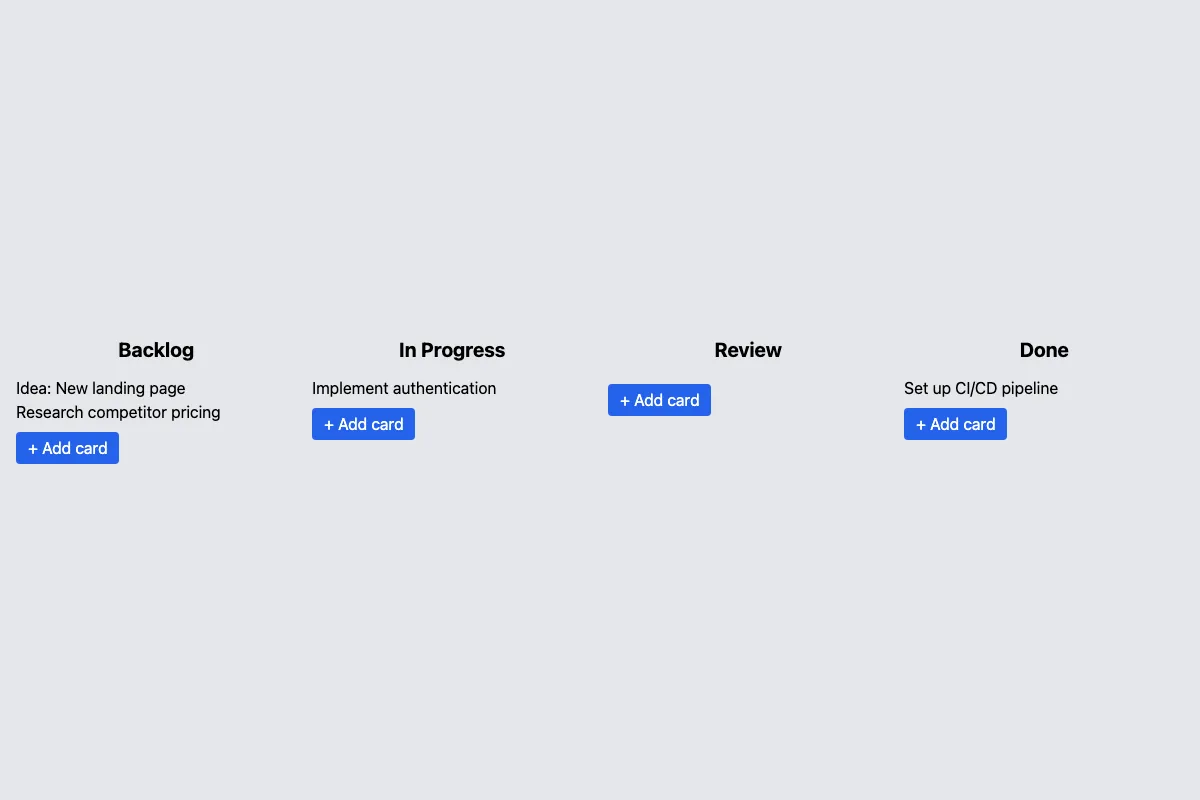Add a card to the Backlog column

click(x=68, y=448)
